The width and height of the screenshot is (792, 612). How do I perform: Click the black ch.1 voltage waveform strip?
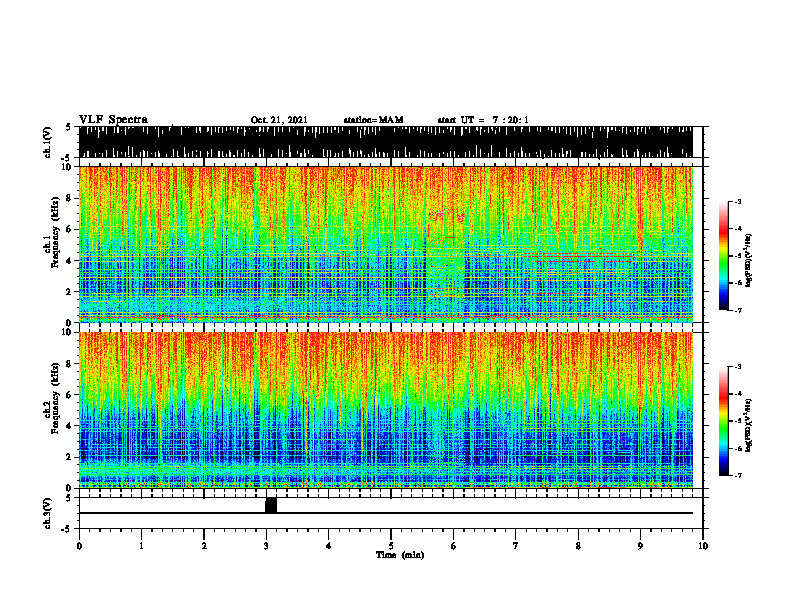385,142
